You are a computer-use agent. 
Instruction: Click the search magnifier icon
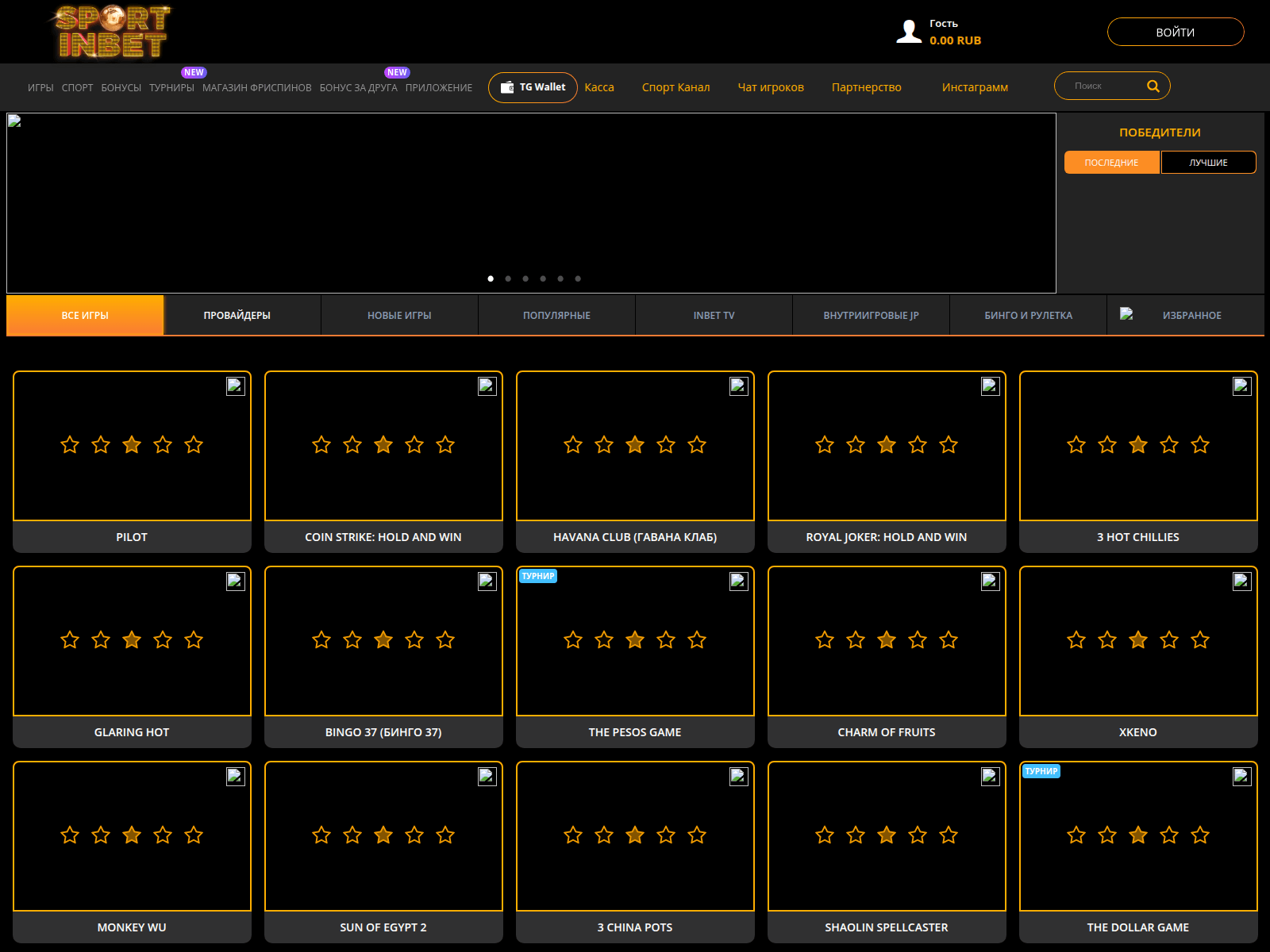coord(1153,85)
